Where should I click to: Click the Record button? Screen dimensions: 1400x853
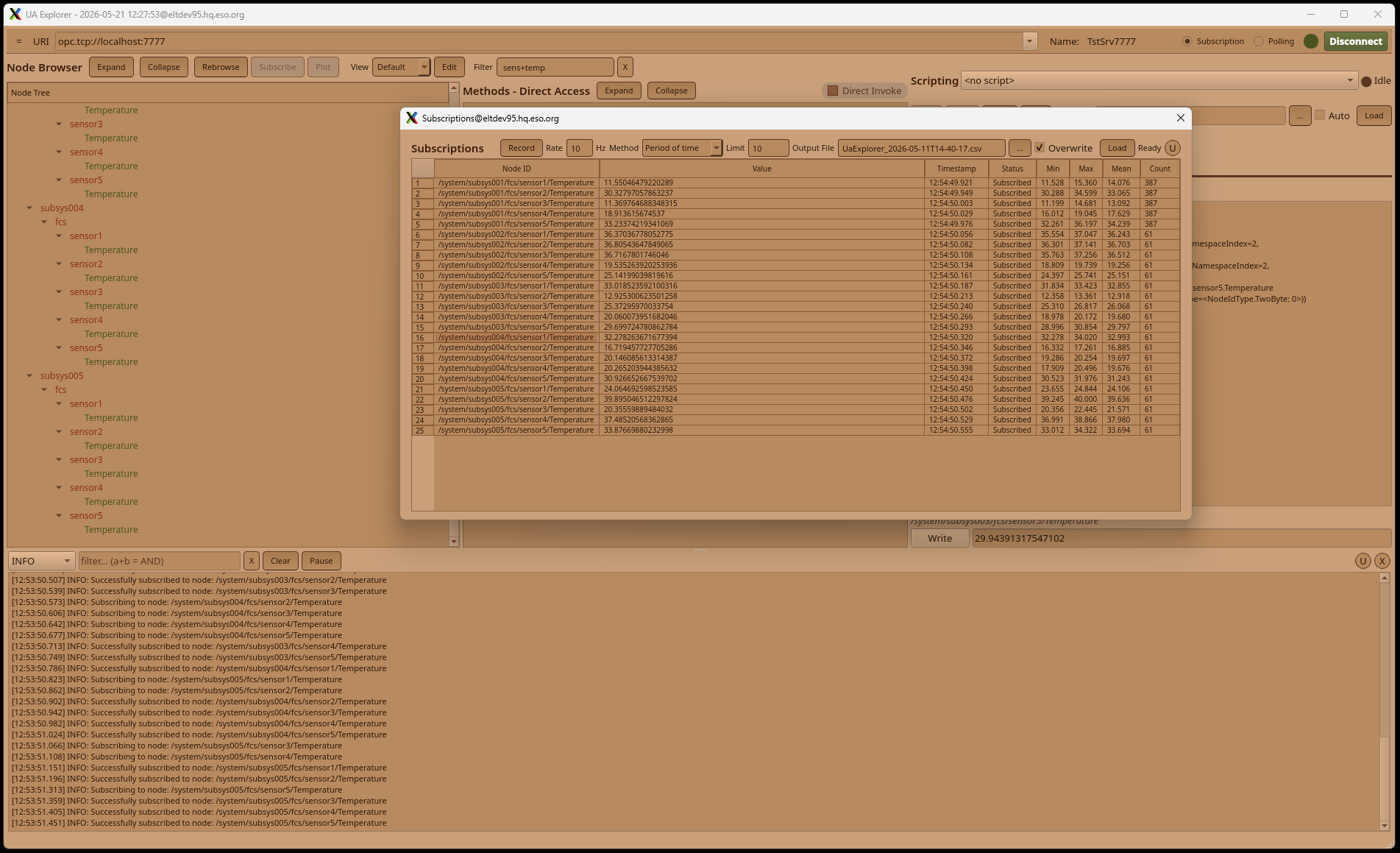click(522, 148)
